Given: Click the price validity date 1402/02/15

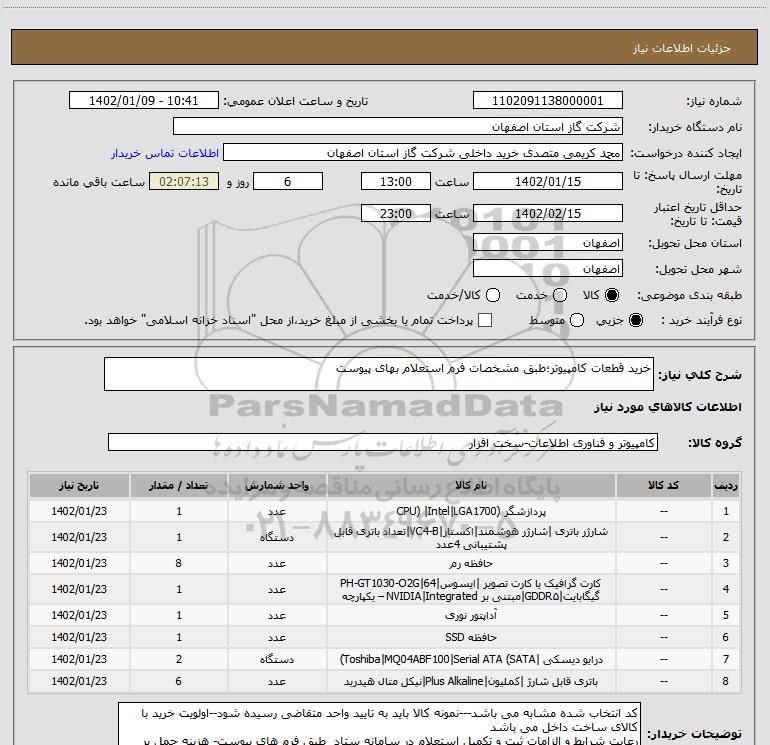Looking at the screenshot, I should 548,214.
